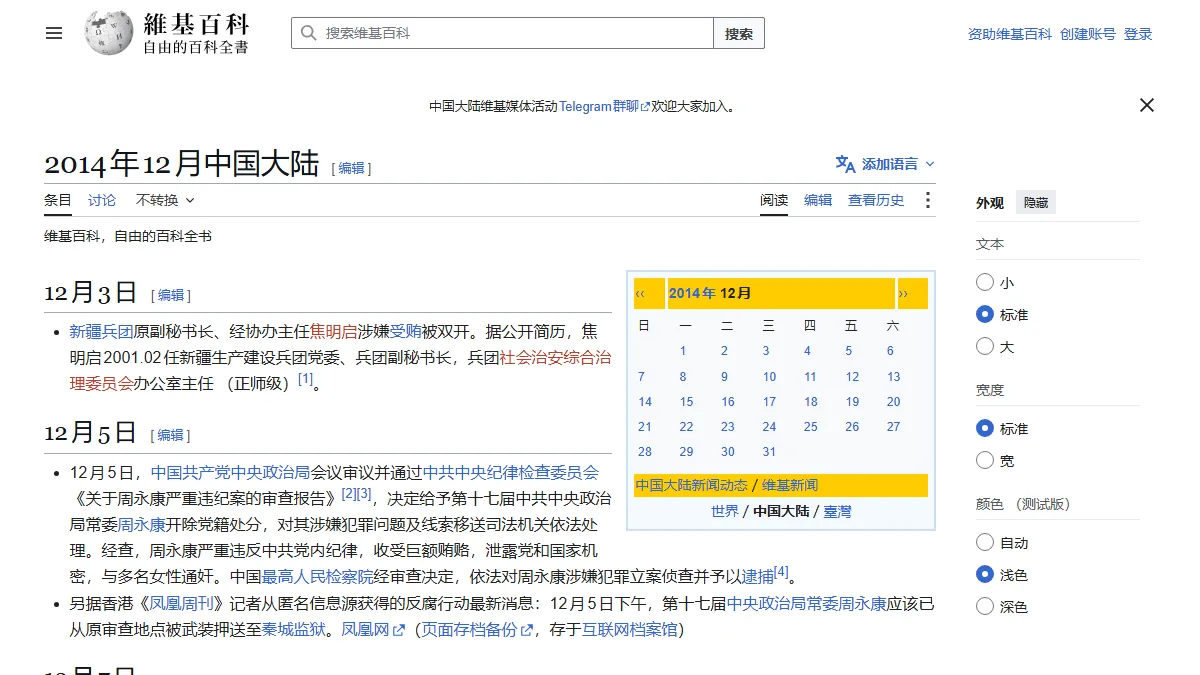This screenshot has height=675, width=1200.
Task: Select calendar day 31
Action: click(769, 451)
